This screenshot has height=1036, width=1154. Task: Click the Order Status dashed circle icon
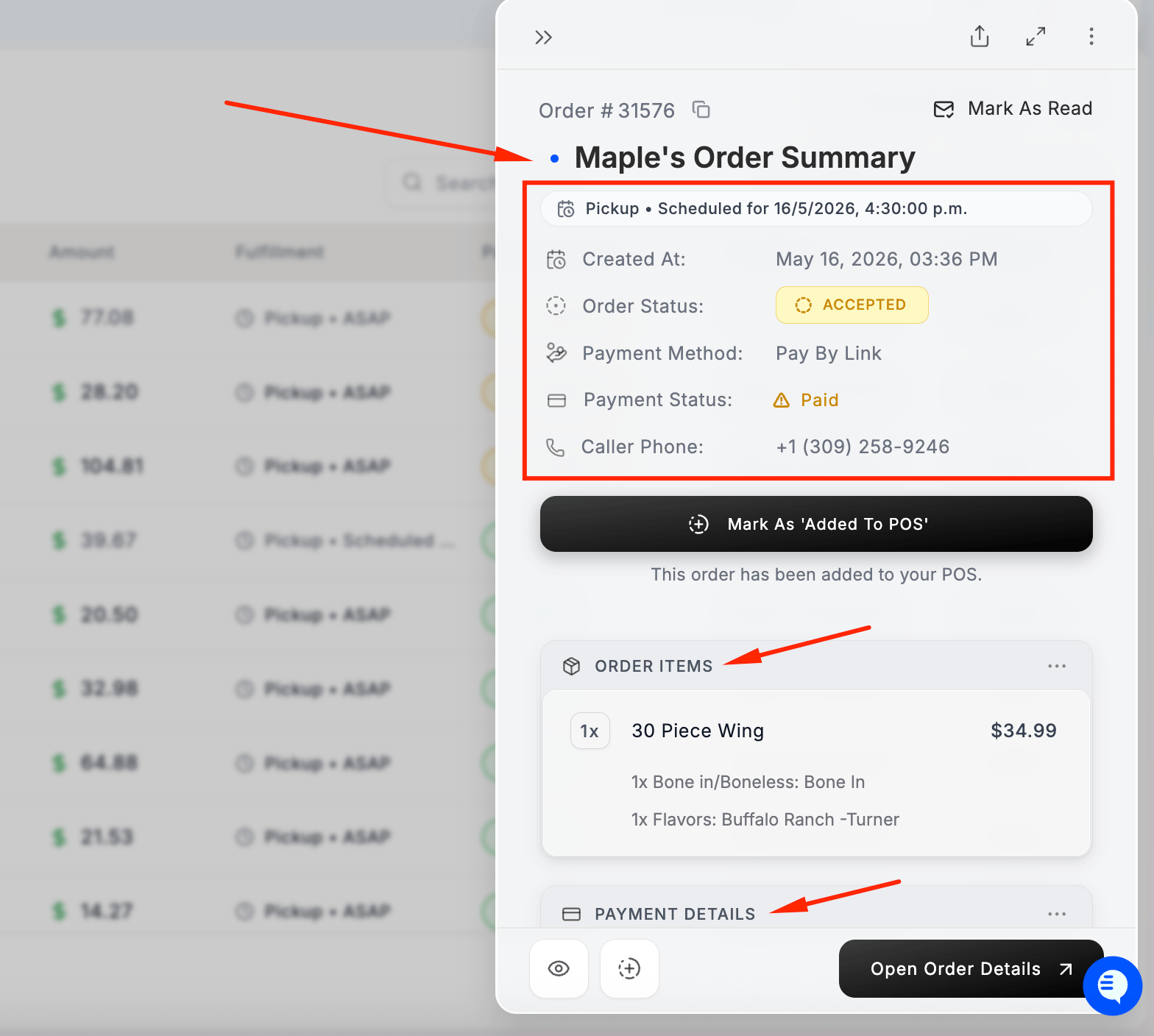pos(556,305)
